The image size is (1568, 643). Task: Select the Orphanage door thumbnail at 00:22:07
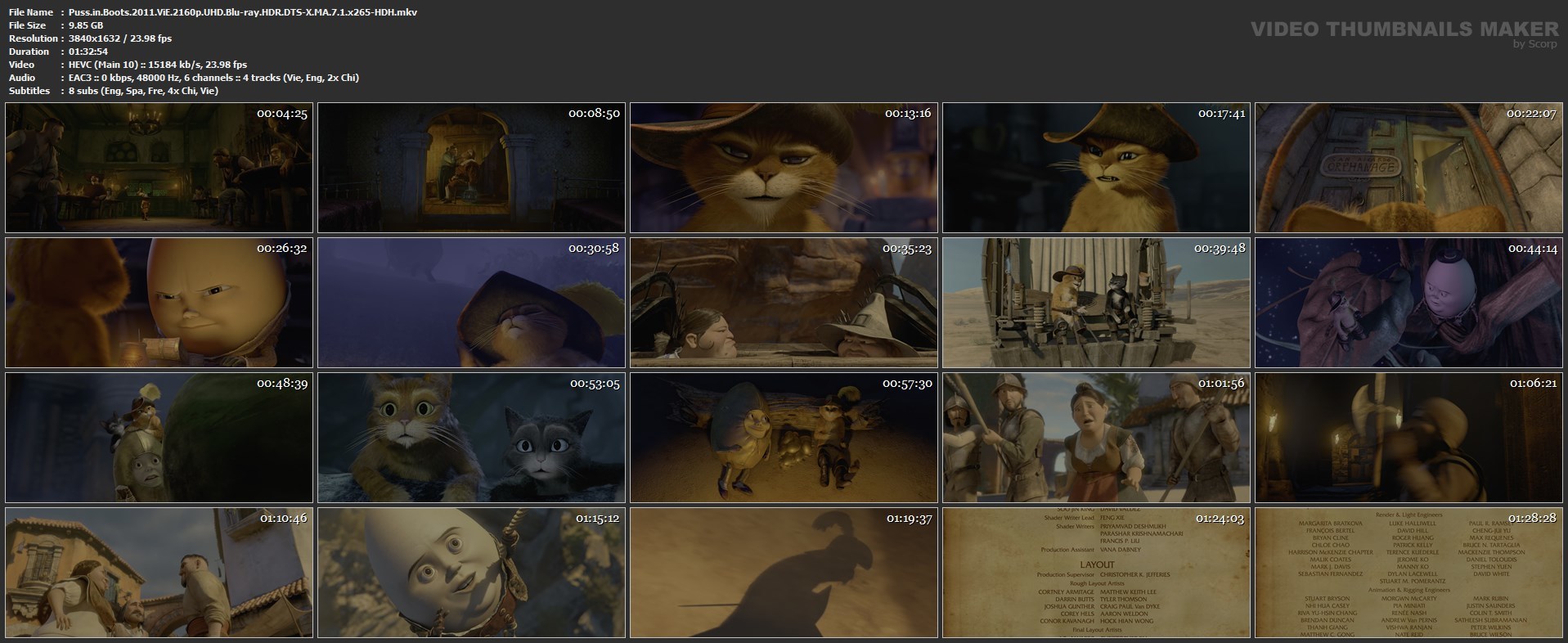pyautogui.click(x=1409, y=168)
